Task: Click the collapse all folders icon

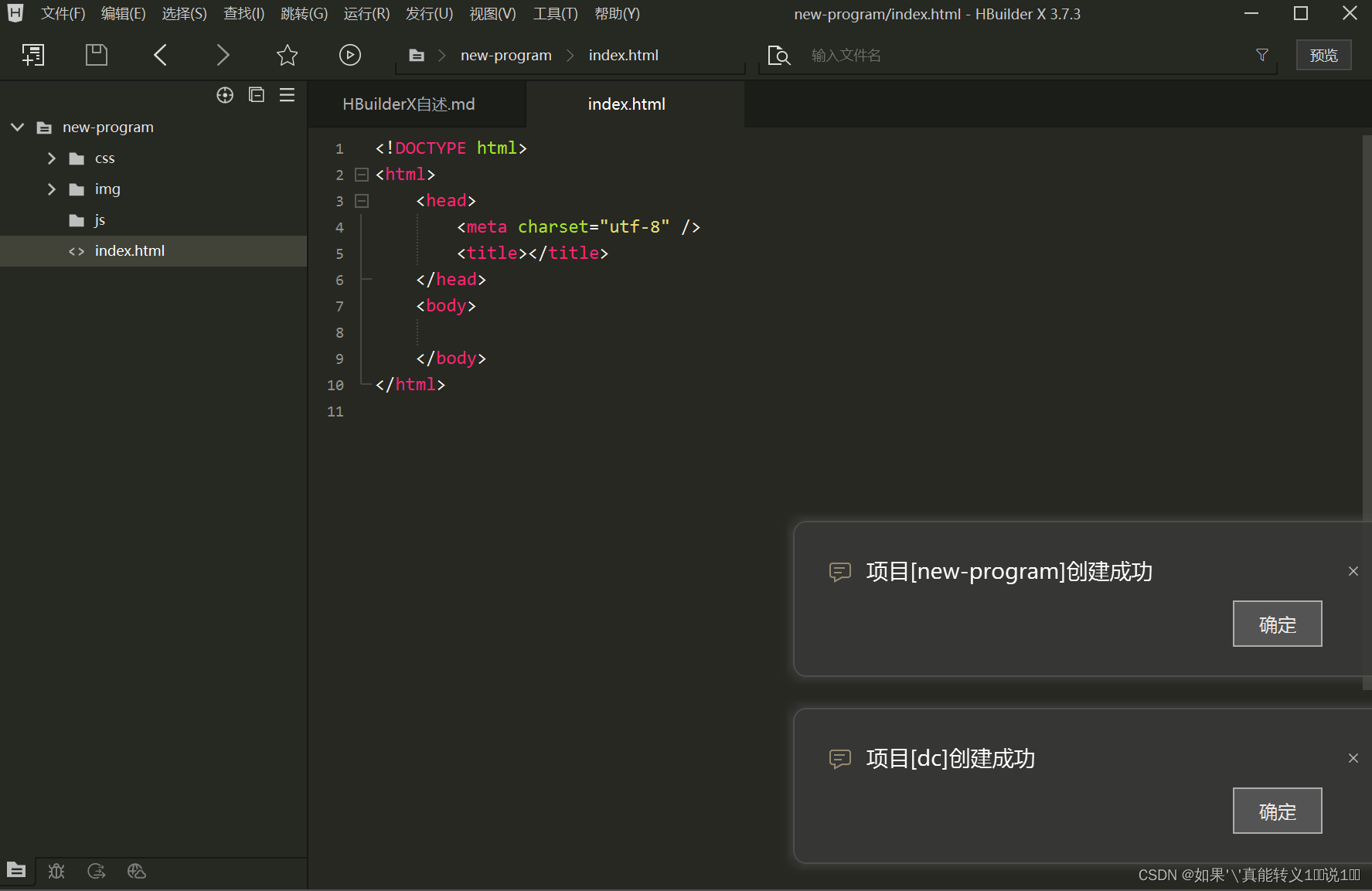Action: 257,95
